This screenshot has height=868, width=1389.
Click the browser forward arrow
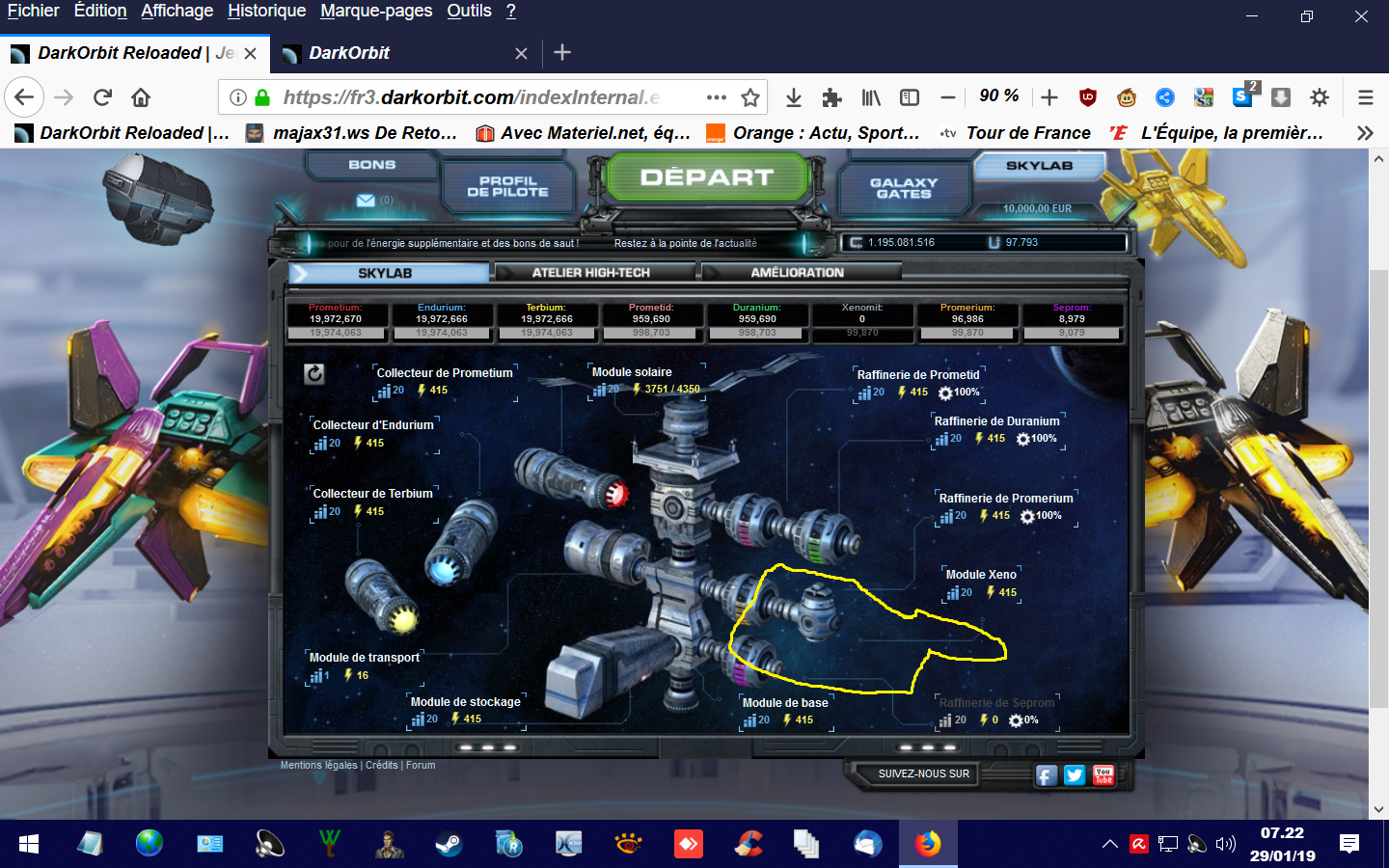click(64, 97)
